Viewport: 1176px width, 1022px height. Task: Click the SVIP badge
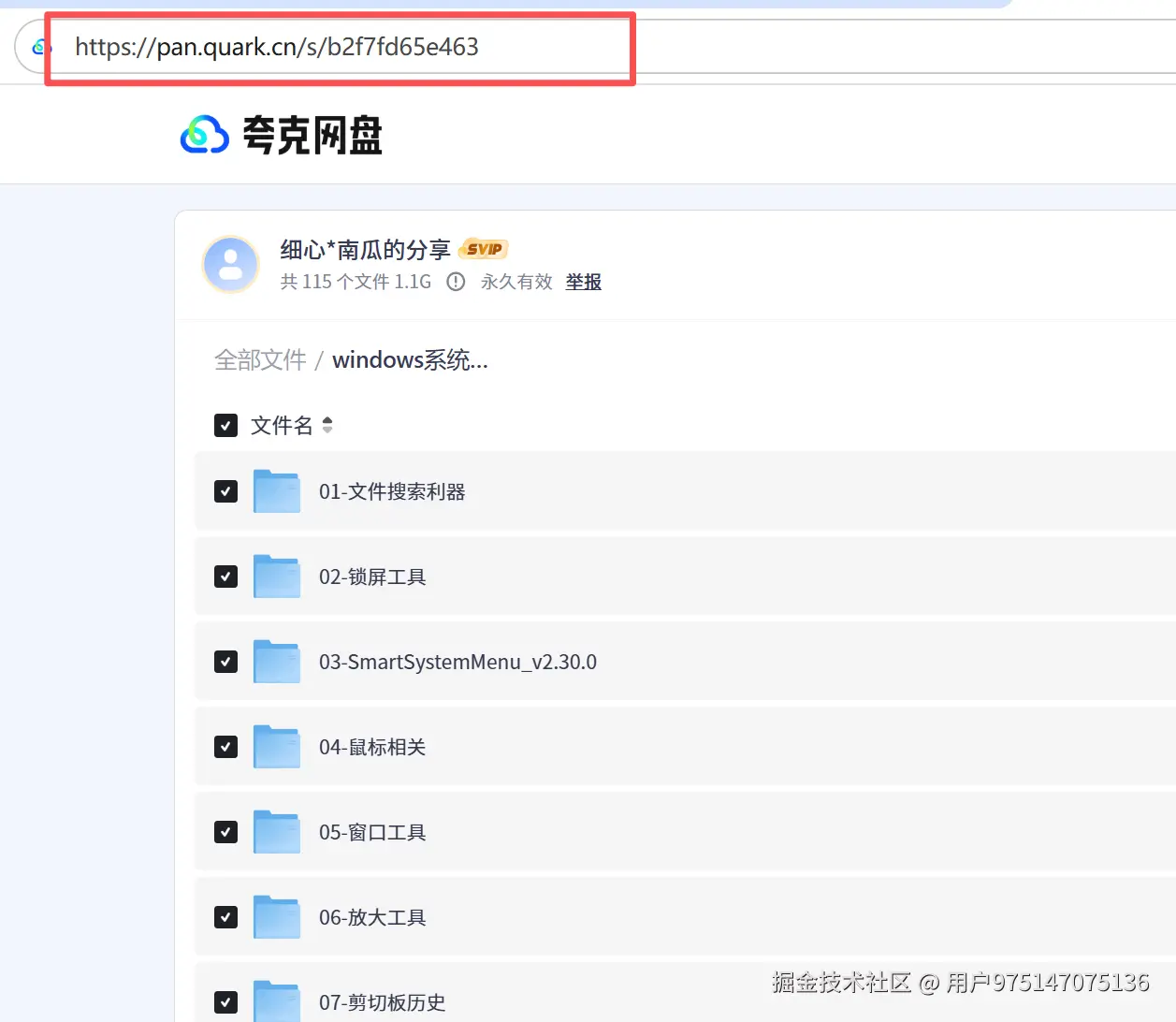(x=484, y=249)
